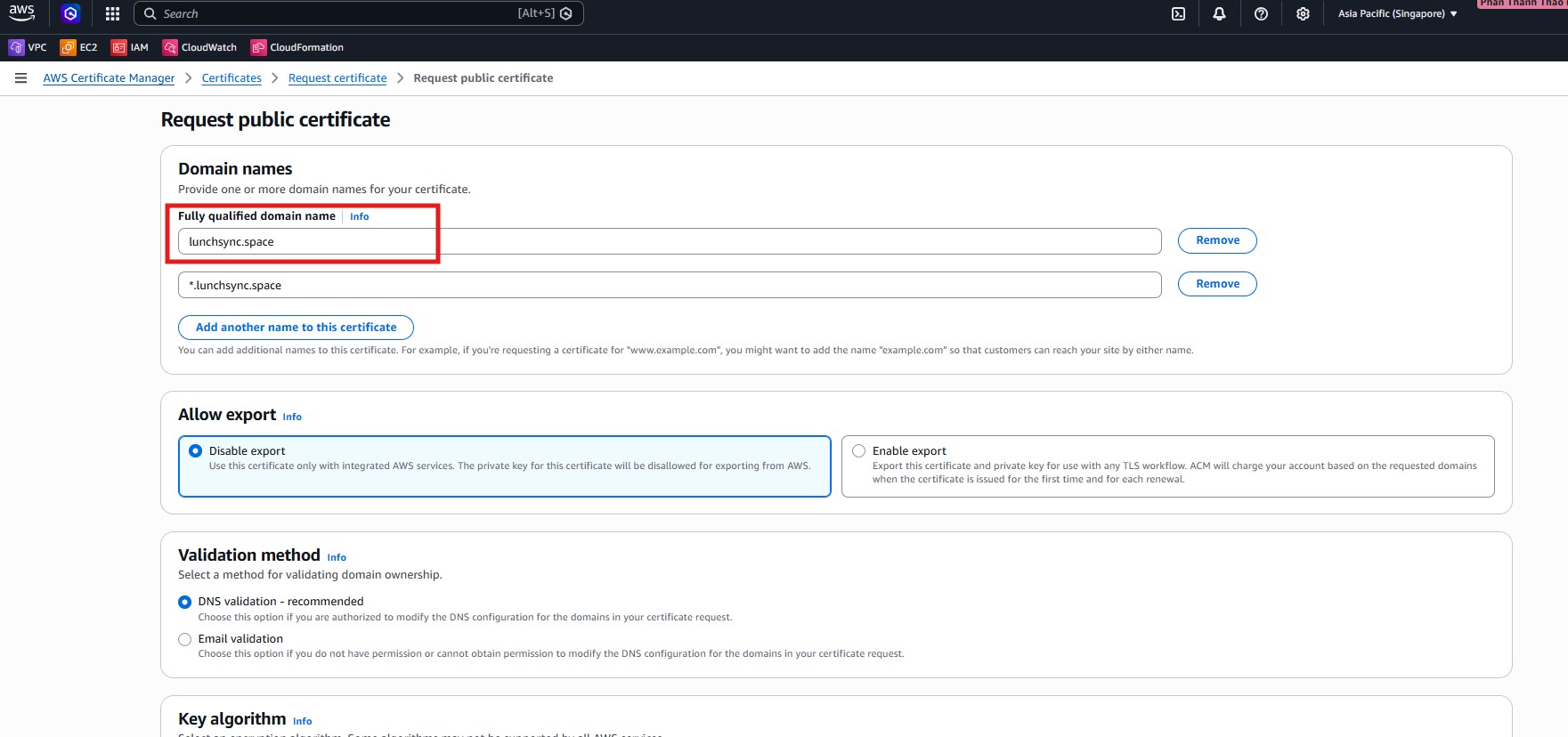Click the lunchsync.space domain name field
This screenshot has width=1568, height=737.
point(668,241)
